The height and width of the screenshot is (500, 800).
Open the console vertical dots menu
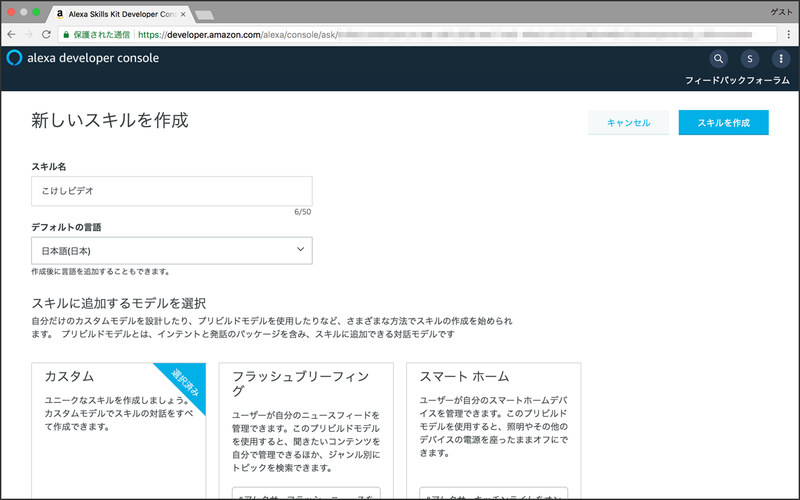pos(781,59)
